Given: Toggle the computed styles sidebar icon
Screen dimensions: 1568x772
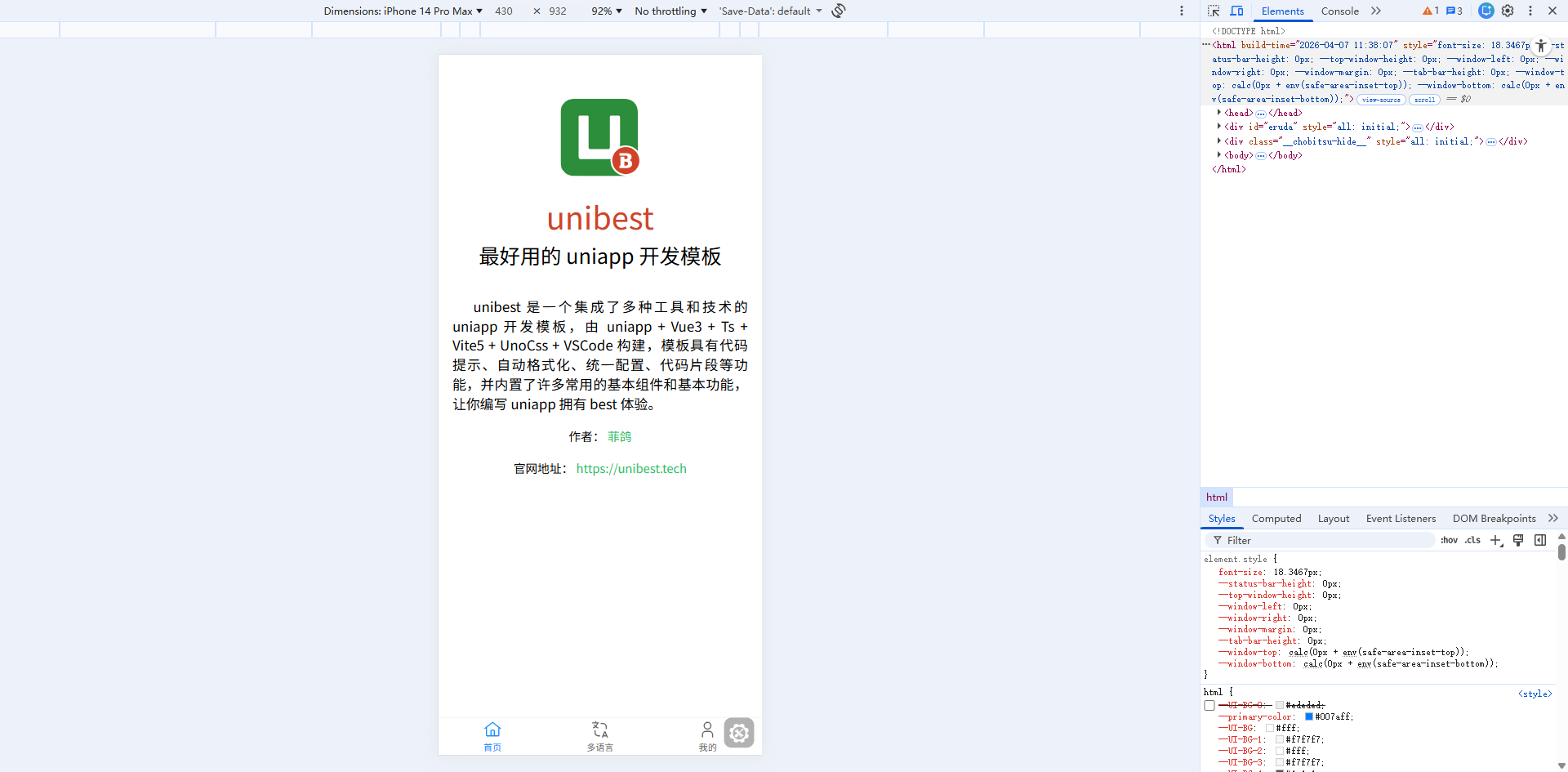Looking at the screenshot, I should coord(1540,540).
